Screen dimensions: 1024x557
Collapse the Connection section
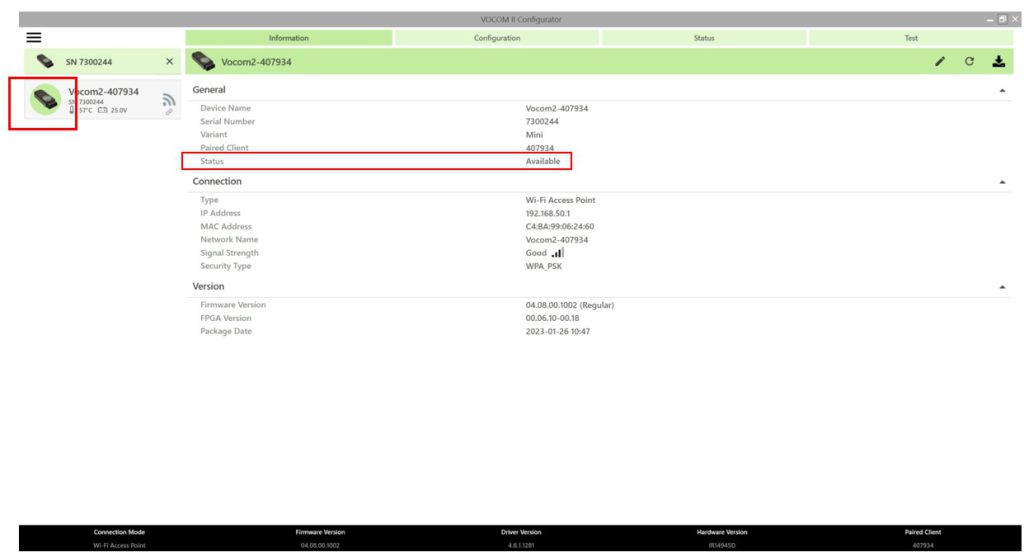click(1002, 182)
